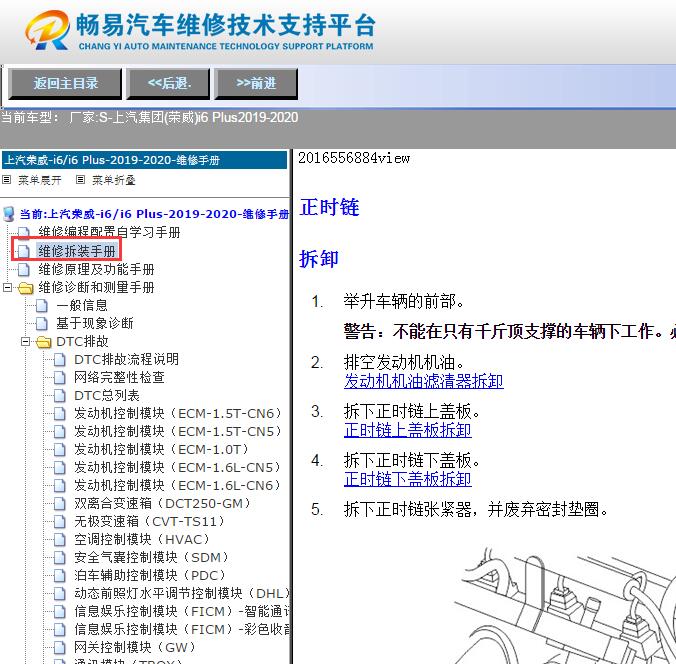Image resolution: width=676 pixels, height=664 pixels.
Task: Open 发动机控制模块 (ECM-1.0T)
Action: (x=161, y=449)
